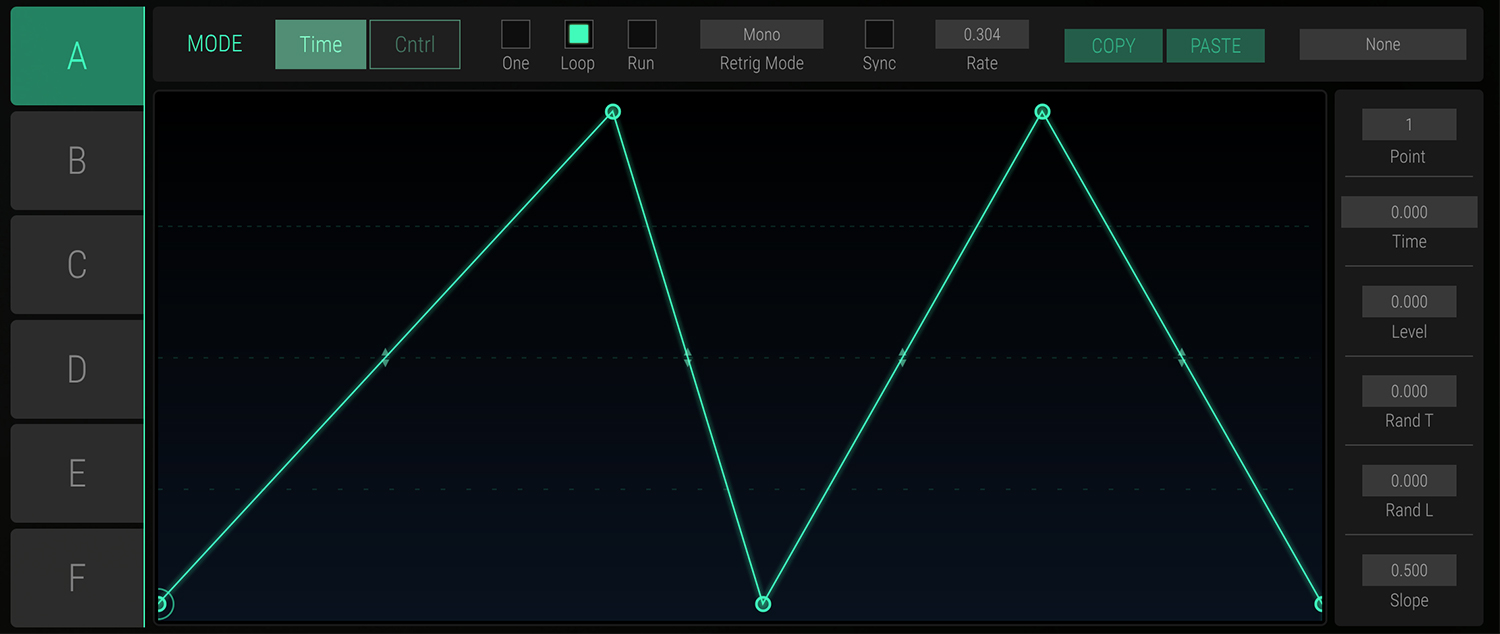Click the slope handle on the first rising segment

coord(385,357)
